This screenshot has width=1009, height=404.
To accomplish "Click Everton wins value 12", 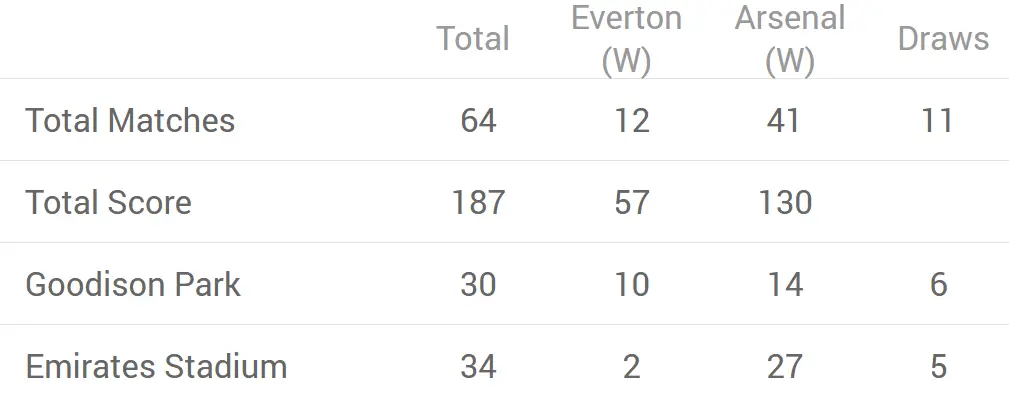I will pyautogui.click(x=631, y=121).
